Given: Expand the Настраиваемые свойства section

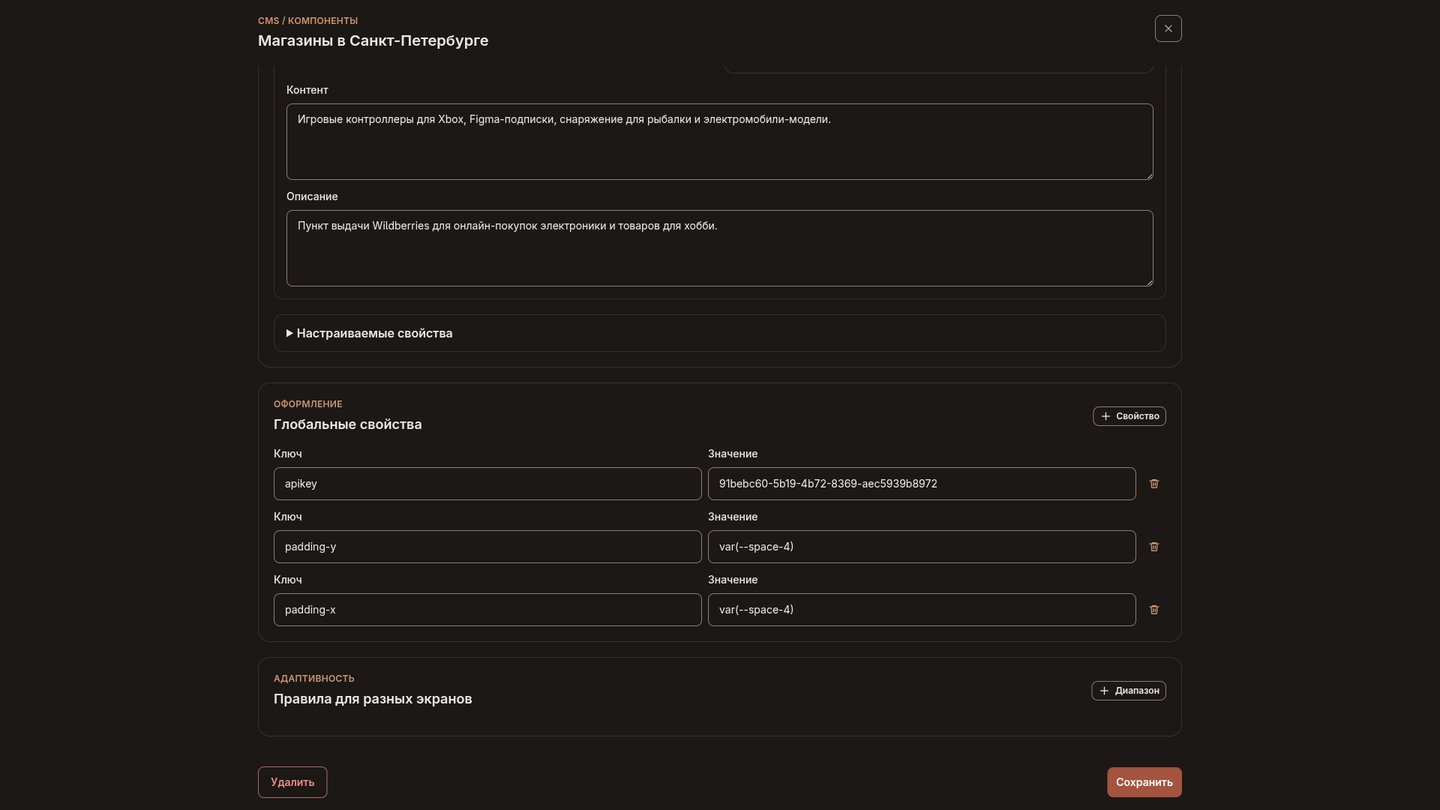Looking at the screenshot, I should coord(720,333).
